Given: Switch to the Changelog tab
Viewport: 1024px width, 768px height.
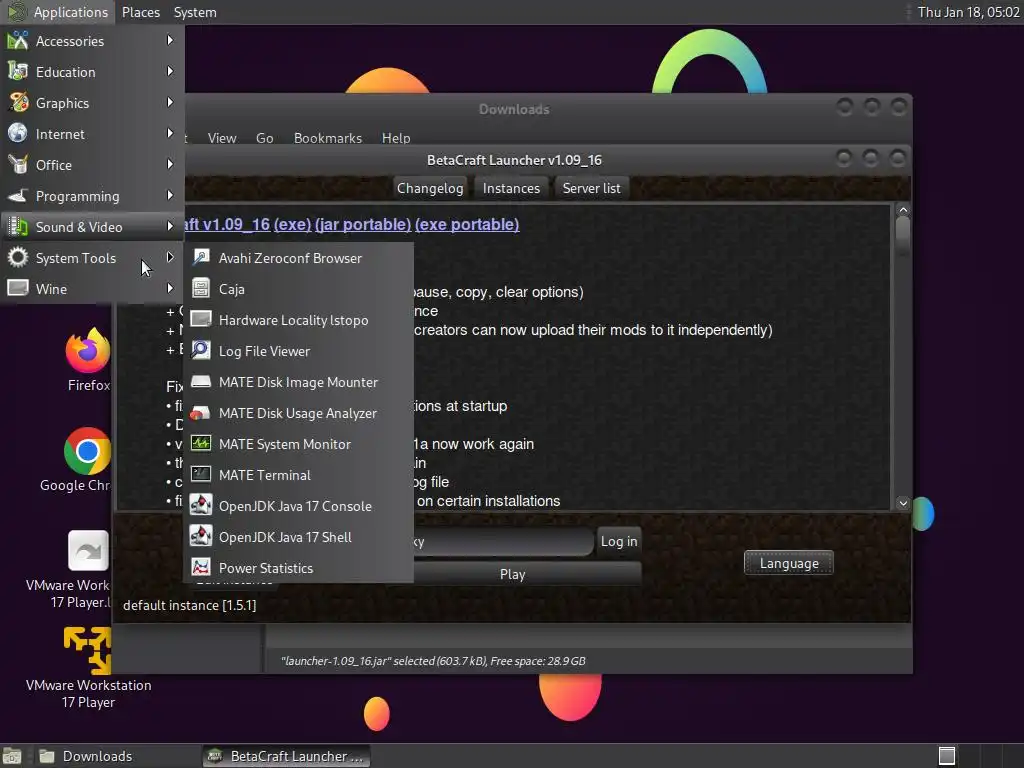Looking at the screenshot, I should click(430, 188).
